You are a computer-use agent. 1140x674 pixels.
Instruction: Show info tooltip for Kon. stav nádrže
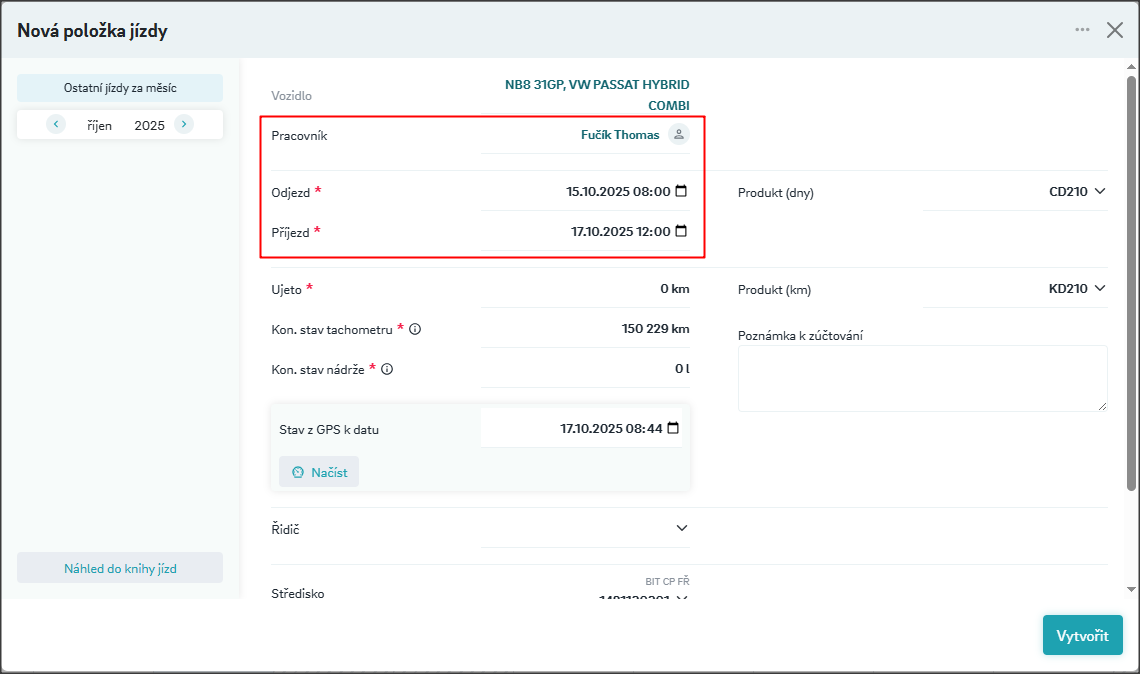[x=387, y=369]
